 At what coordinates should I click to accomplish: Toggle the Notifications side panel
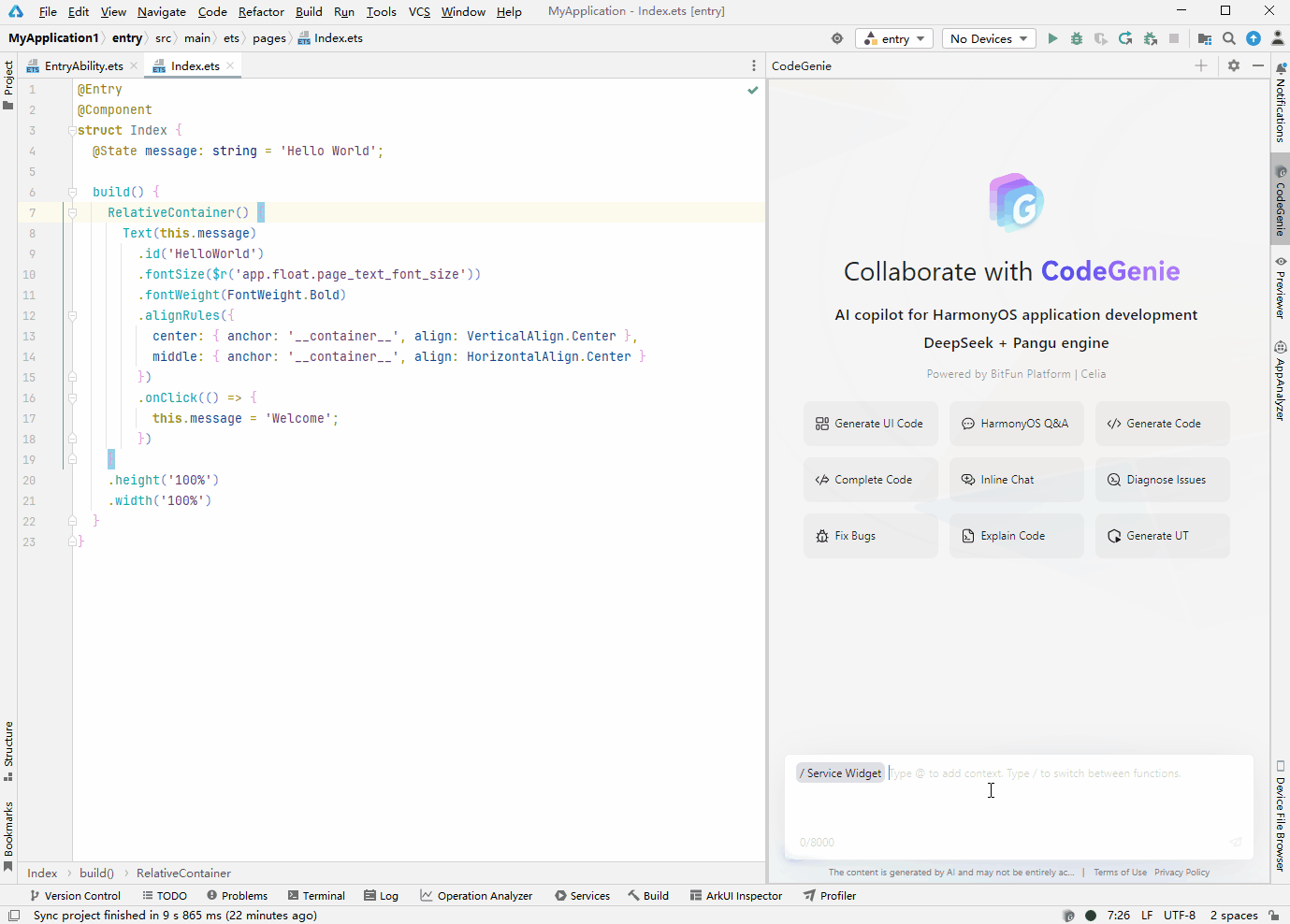point(1281,103)
